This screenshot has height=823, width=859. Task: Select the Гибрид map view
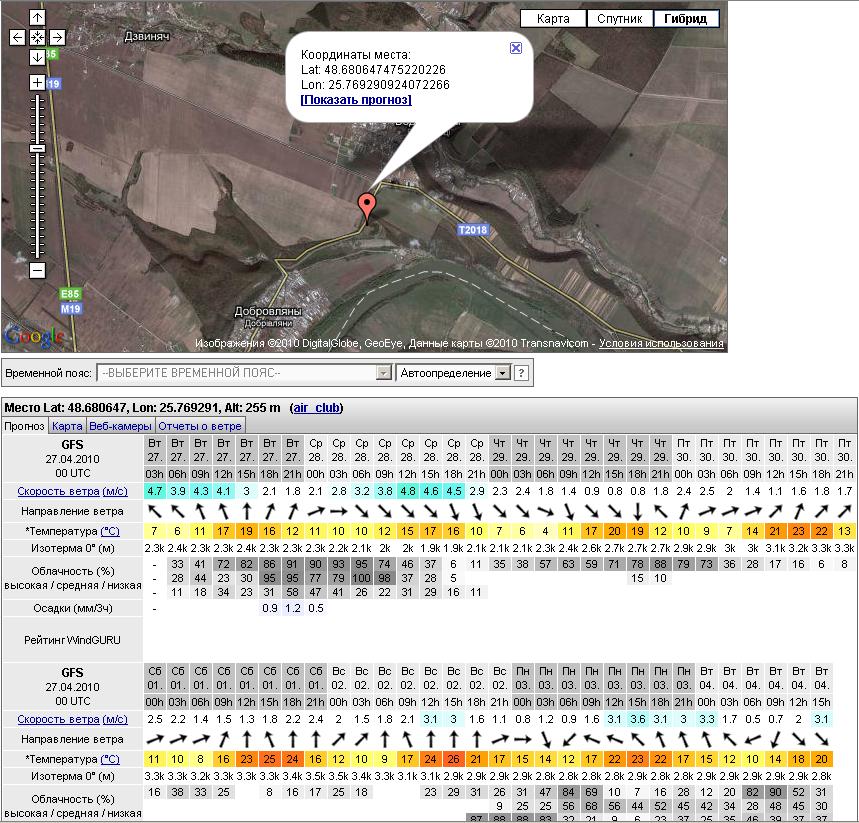[x=686, y=19]
